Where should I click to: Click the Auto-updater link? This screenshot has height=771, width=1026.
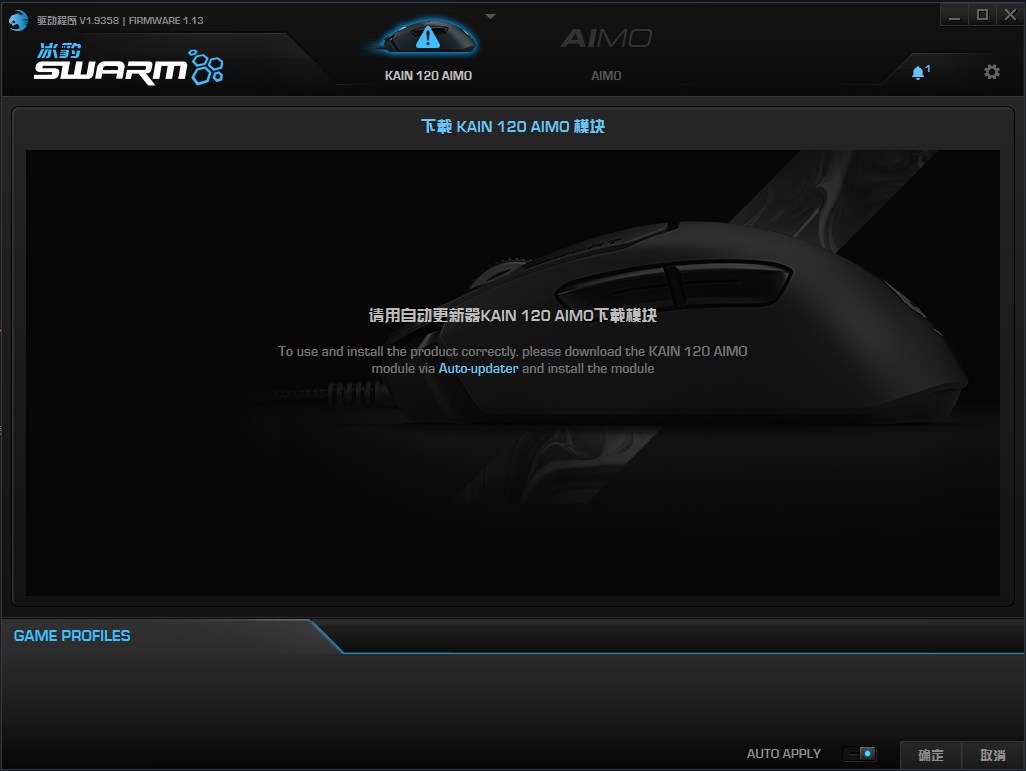pos(478,368)
